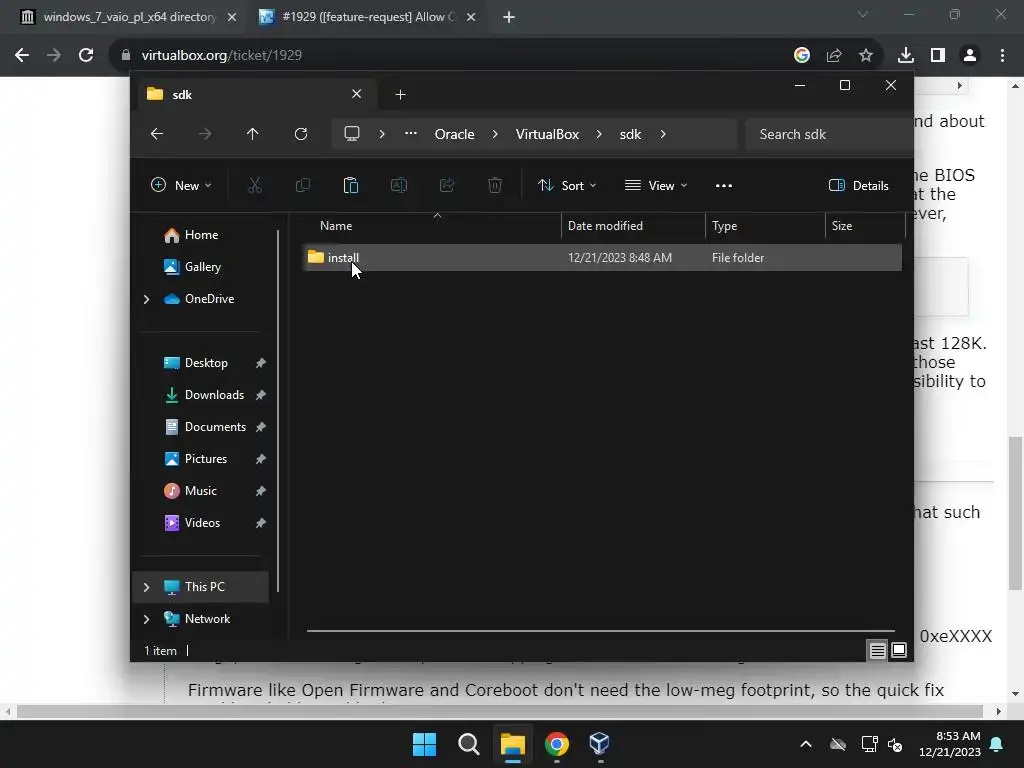Close the sdk Explorer tab
The height and width of the screenshot is (768, 1024).
click(x=357, y=94)
